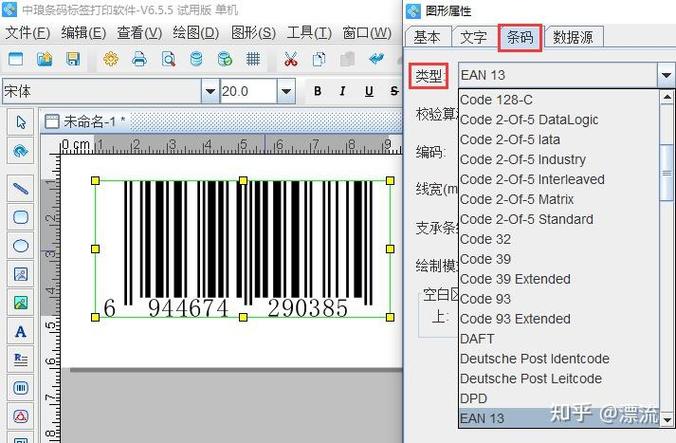This screenshot has height=443, width=676.
Task: Choose Code 39 Extended option
Action: [559, 279]
